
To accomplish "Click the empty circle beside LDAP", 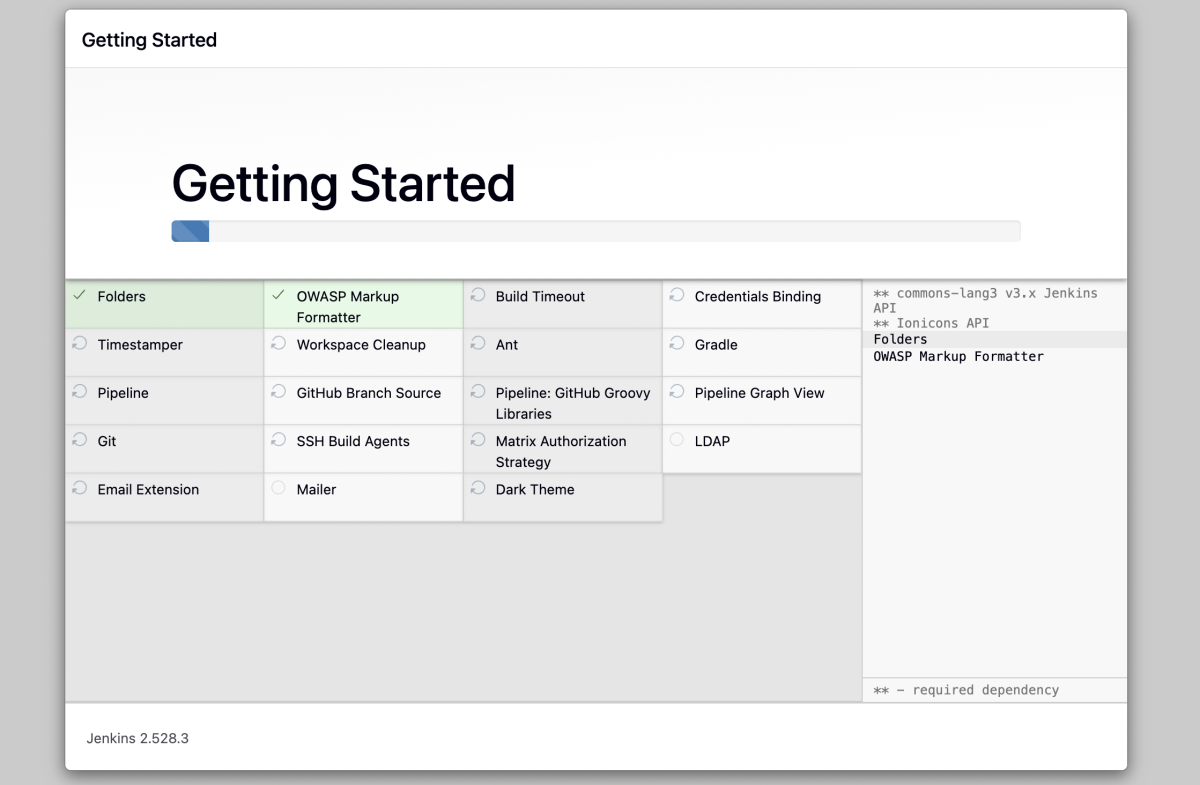I will point(677,441).
